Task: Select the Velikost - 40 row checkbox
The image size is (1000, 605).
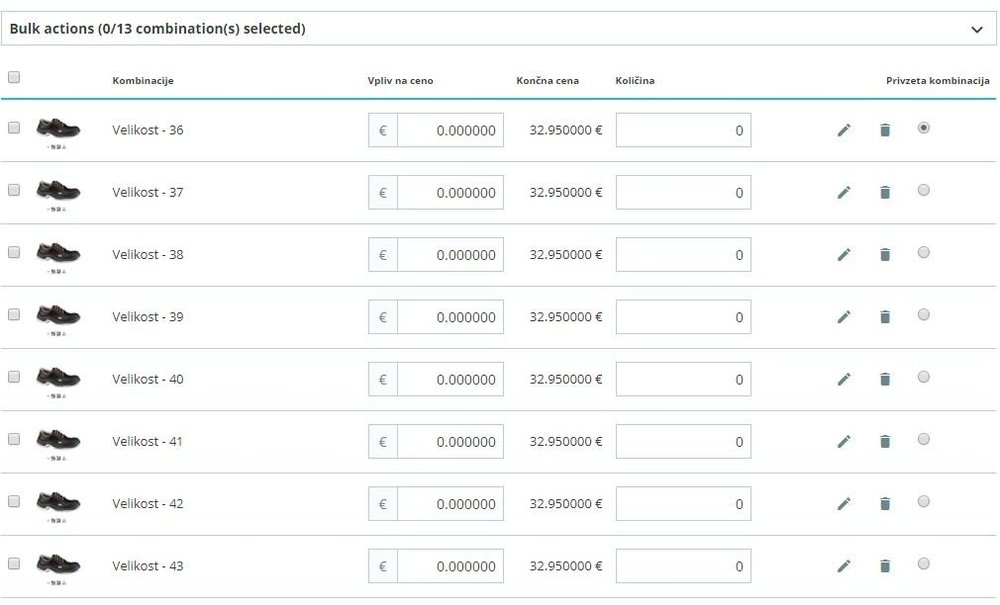Action: pyautogui.click(x=14, y=377)
